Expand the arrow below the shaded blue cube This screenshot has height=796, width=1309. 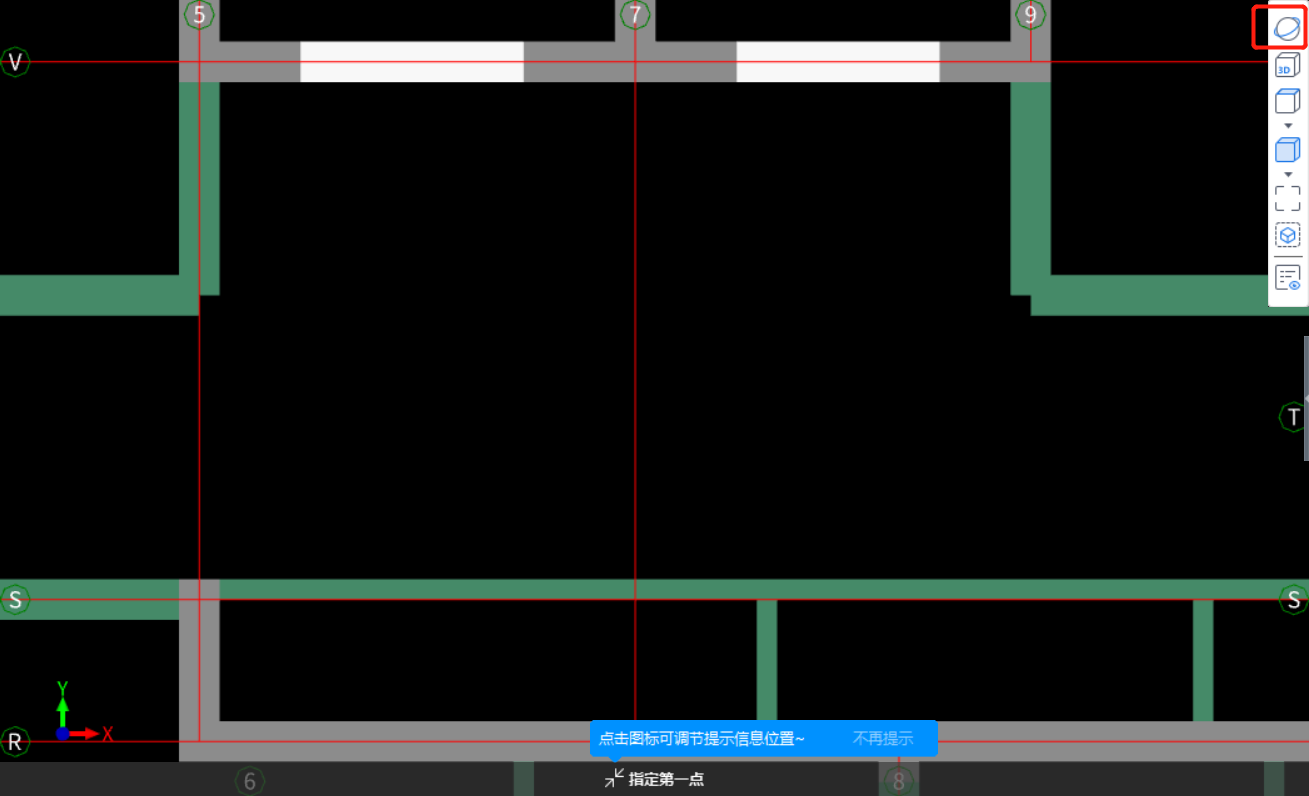(x=1288, y=174)
